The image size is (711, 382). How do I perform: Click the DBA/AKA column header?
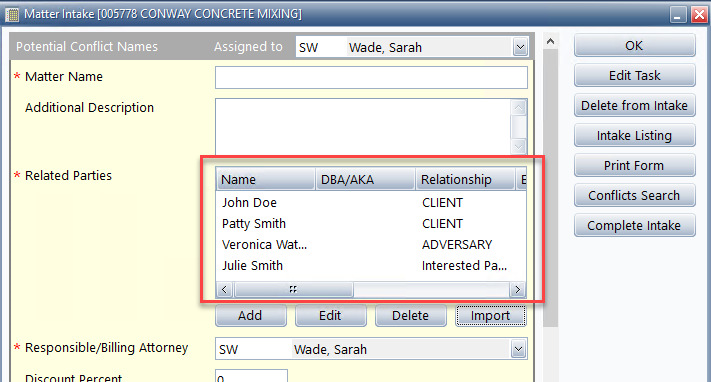(365, 179)
